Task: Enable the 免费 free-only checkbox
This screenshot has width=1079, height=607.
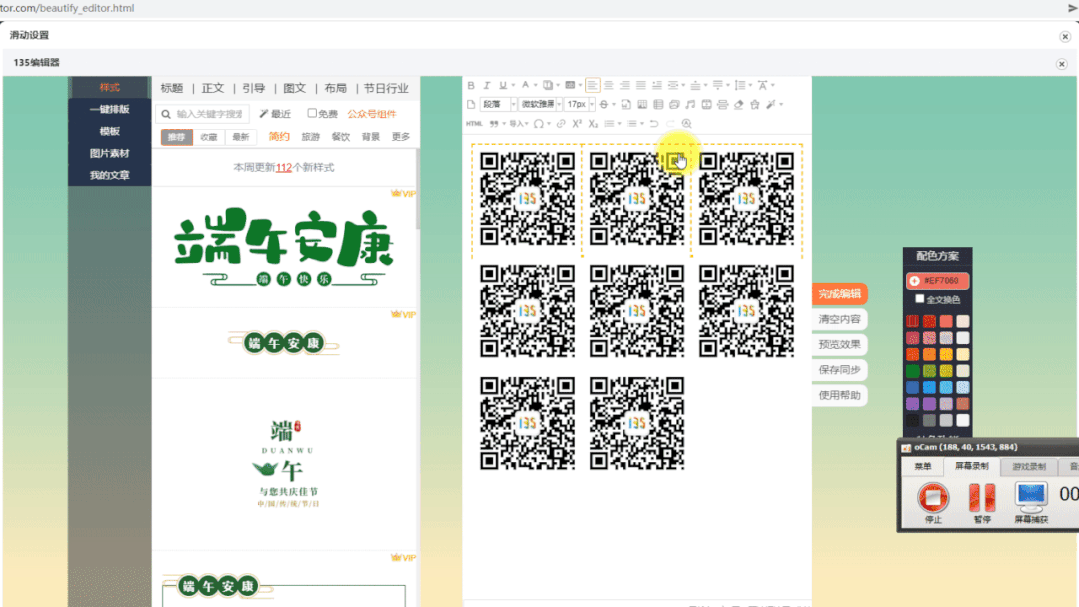Action: 312,113
